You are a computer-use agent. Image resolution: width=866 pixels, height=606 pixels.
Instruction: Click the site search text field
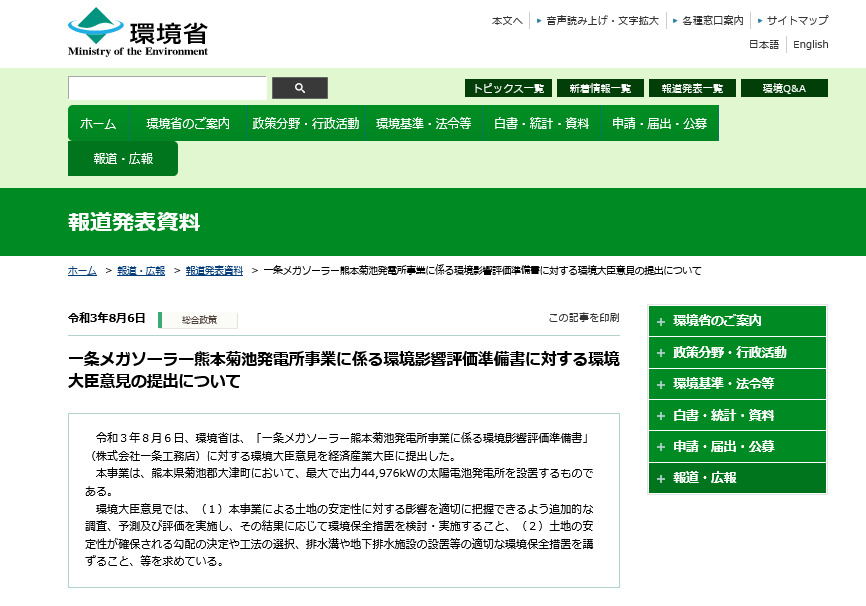[x=167, y=88]
